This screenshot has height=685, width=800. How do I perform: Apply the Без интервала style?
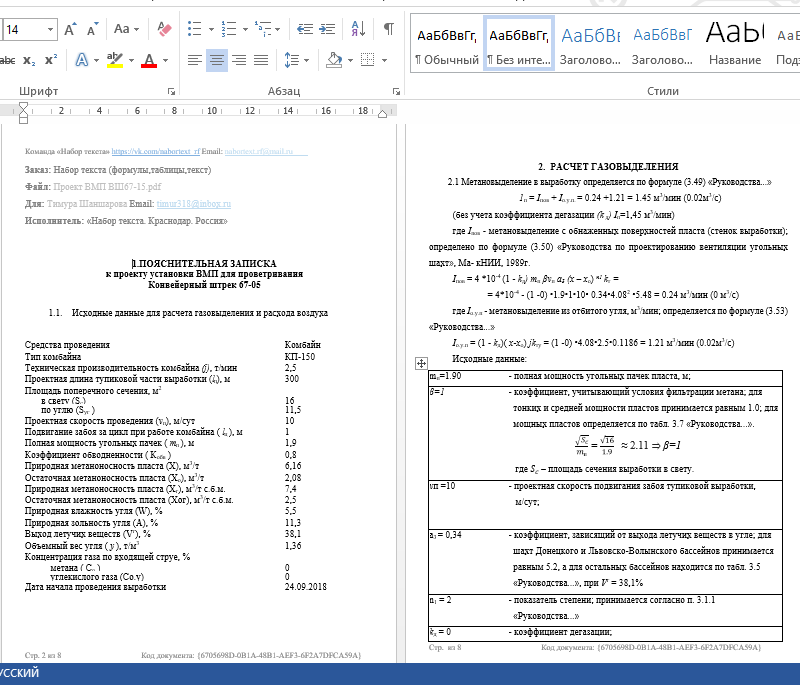coord(519,45)
